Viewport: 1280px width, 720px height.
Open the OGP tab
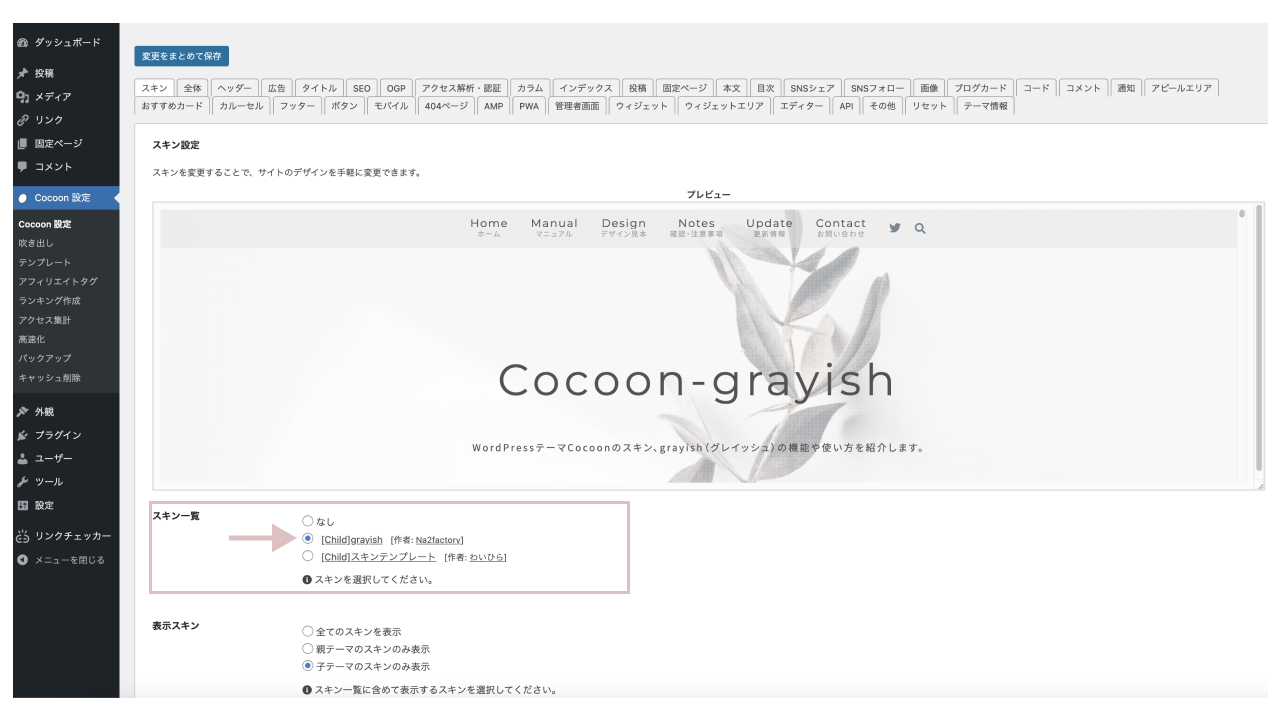396,88
